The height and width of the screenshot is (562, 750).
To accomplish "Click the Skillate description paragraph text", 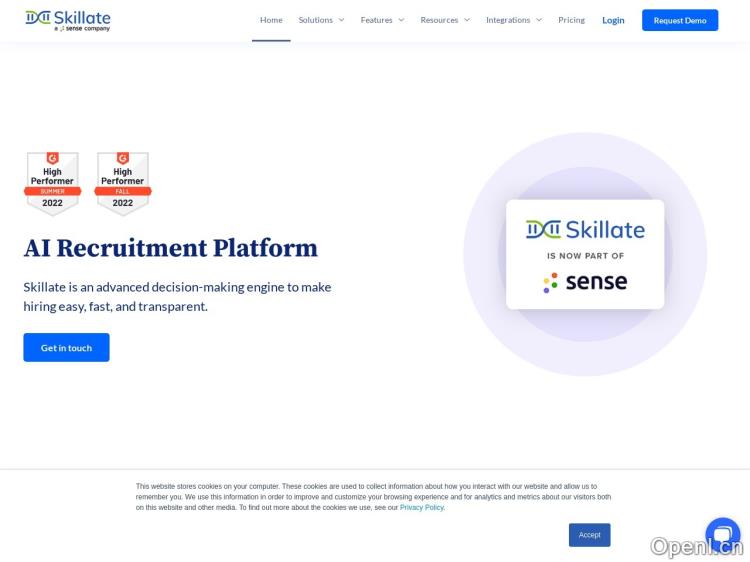I will pos(177,296).
